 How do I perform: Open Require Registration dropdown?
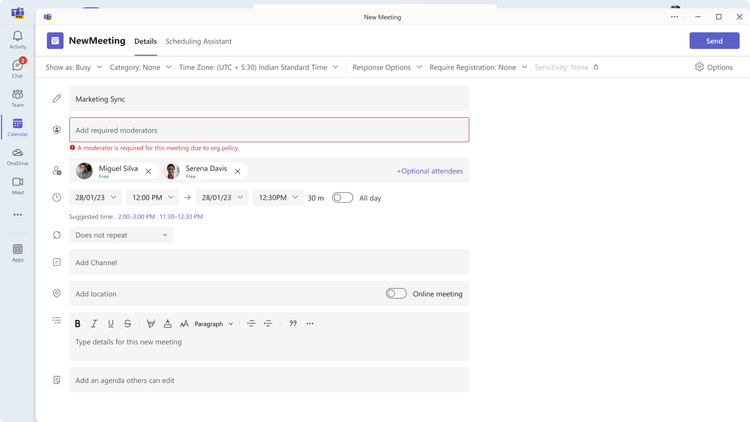coord(478,67)
